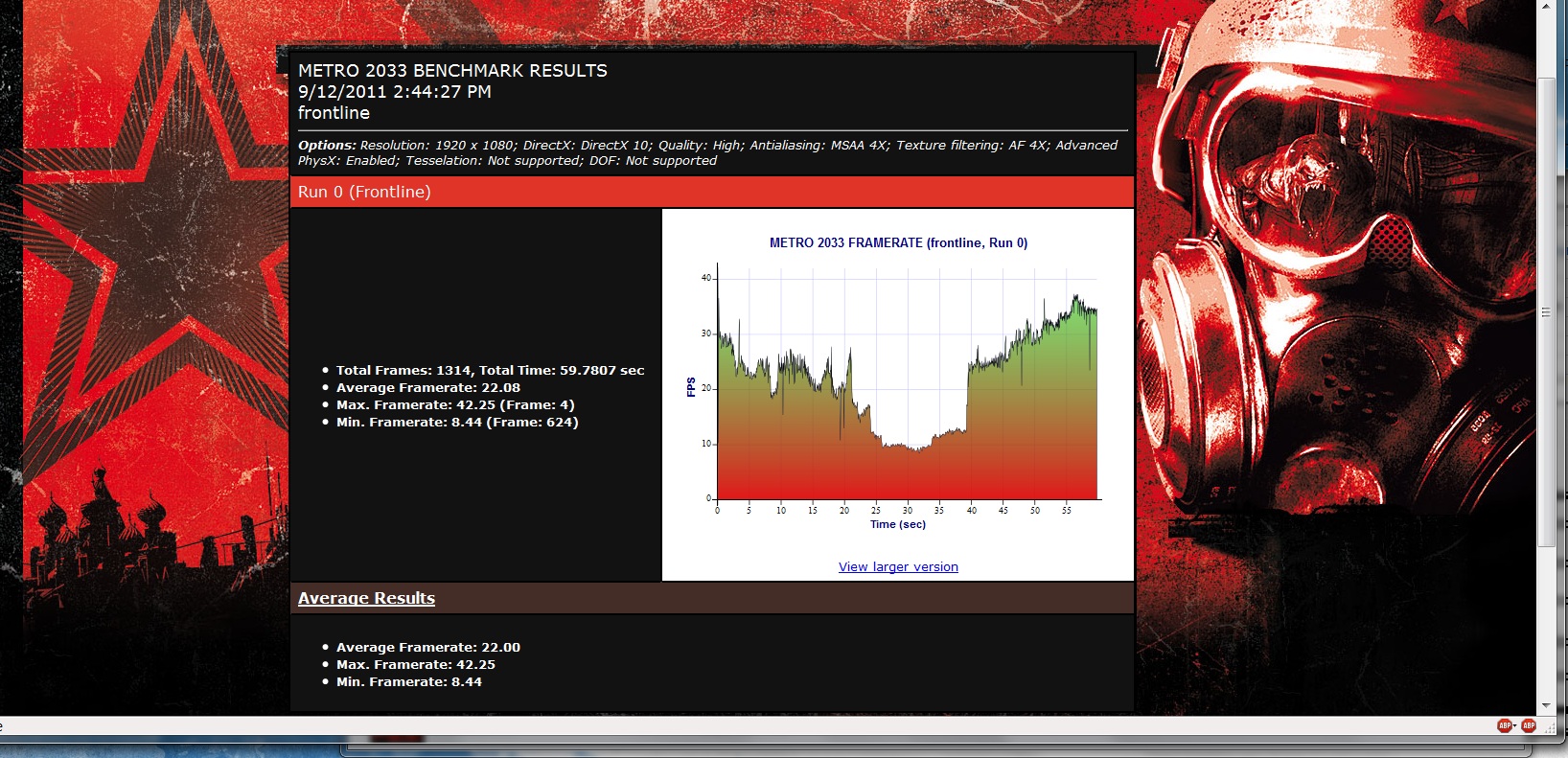This screenshot has height=758, width=1568.
Task: Click the Adblock Plus icon without an arrow
Action: click(x=1529, y=725)
